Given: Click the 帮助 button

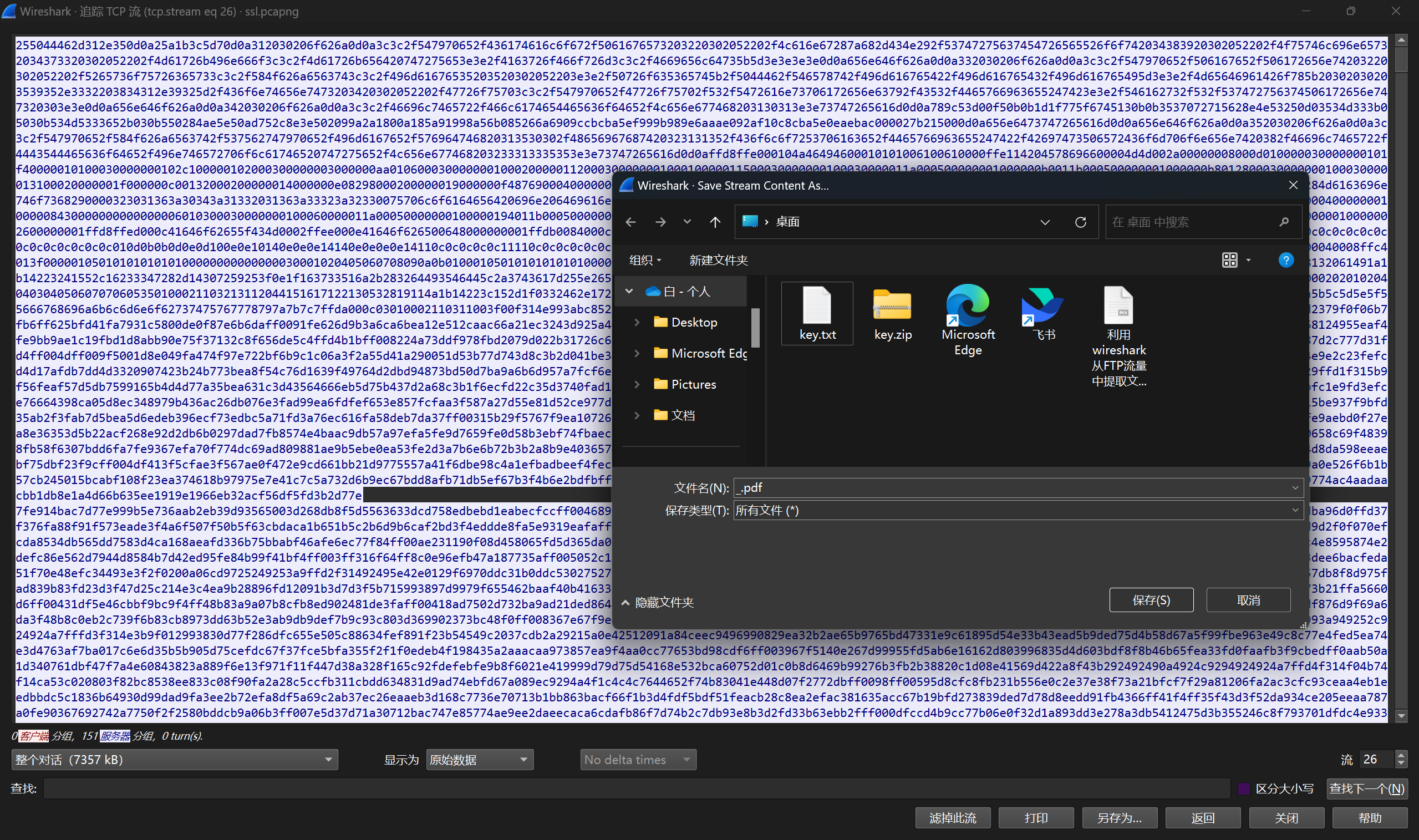Looking at the screenshot, I should tap(1369, 818).
